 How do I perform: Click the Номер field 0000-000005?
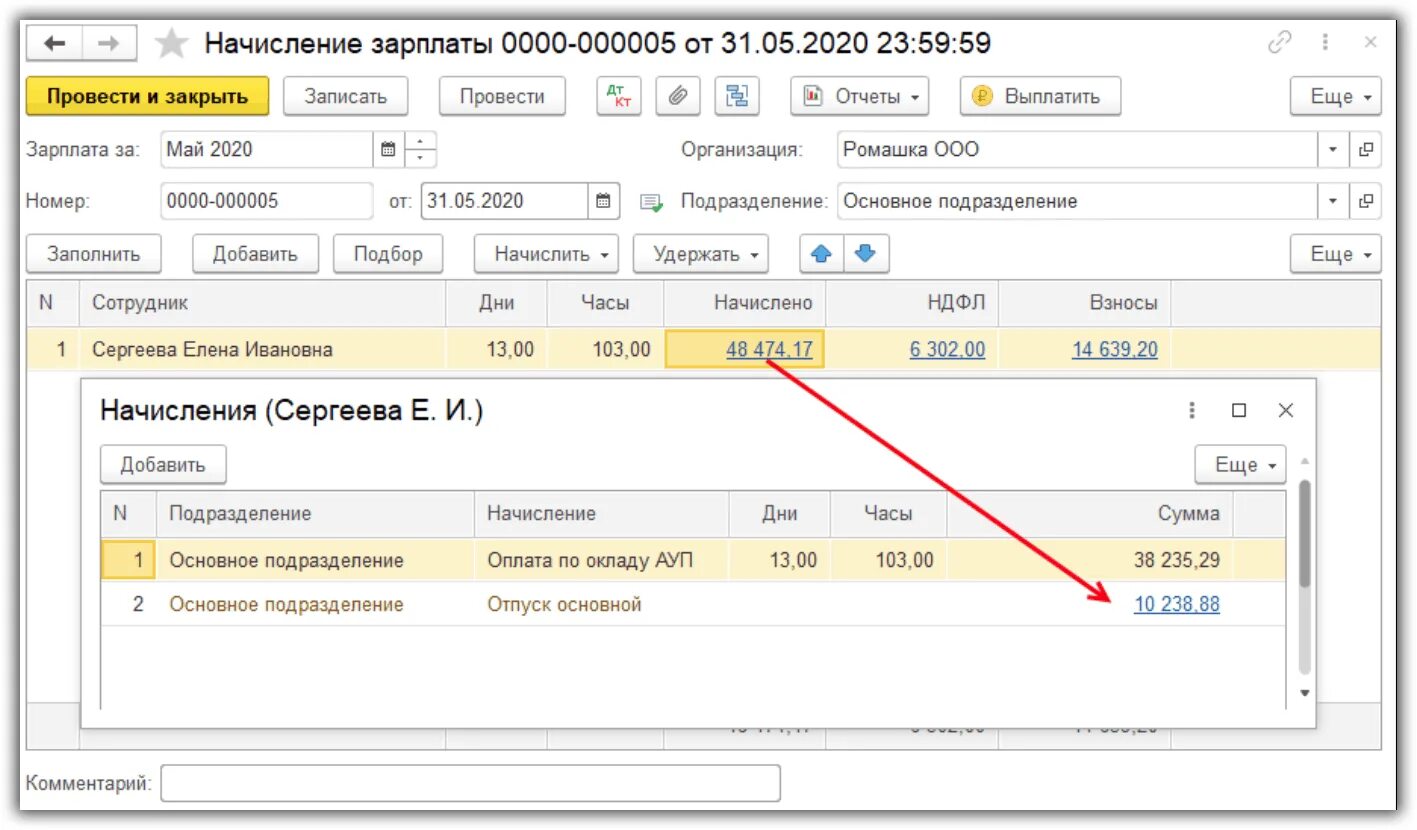click(266, 201)
